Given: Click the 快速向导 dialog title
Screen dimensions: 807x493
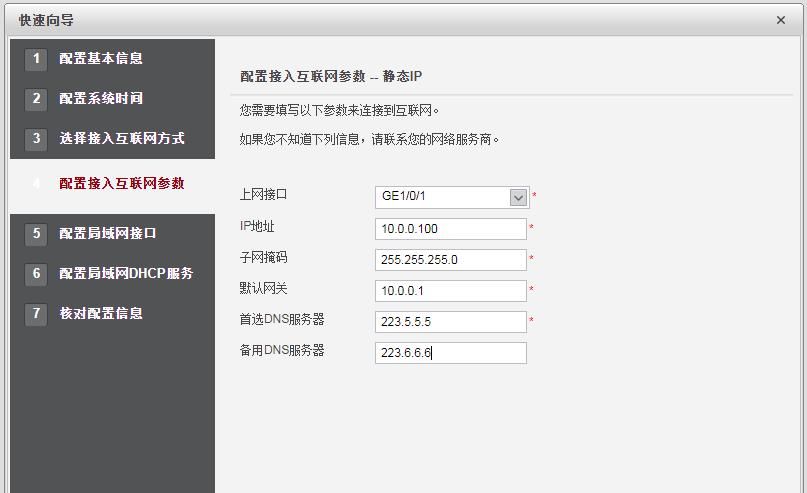Looking at the screenshot, I should click(x=46, y=20).
